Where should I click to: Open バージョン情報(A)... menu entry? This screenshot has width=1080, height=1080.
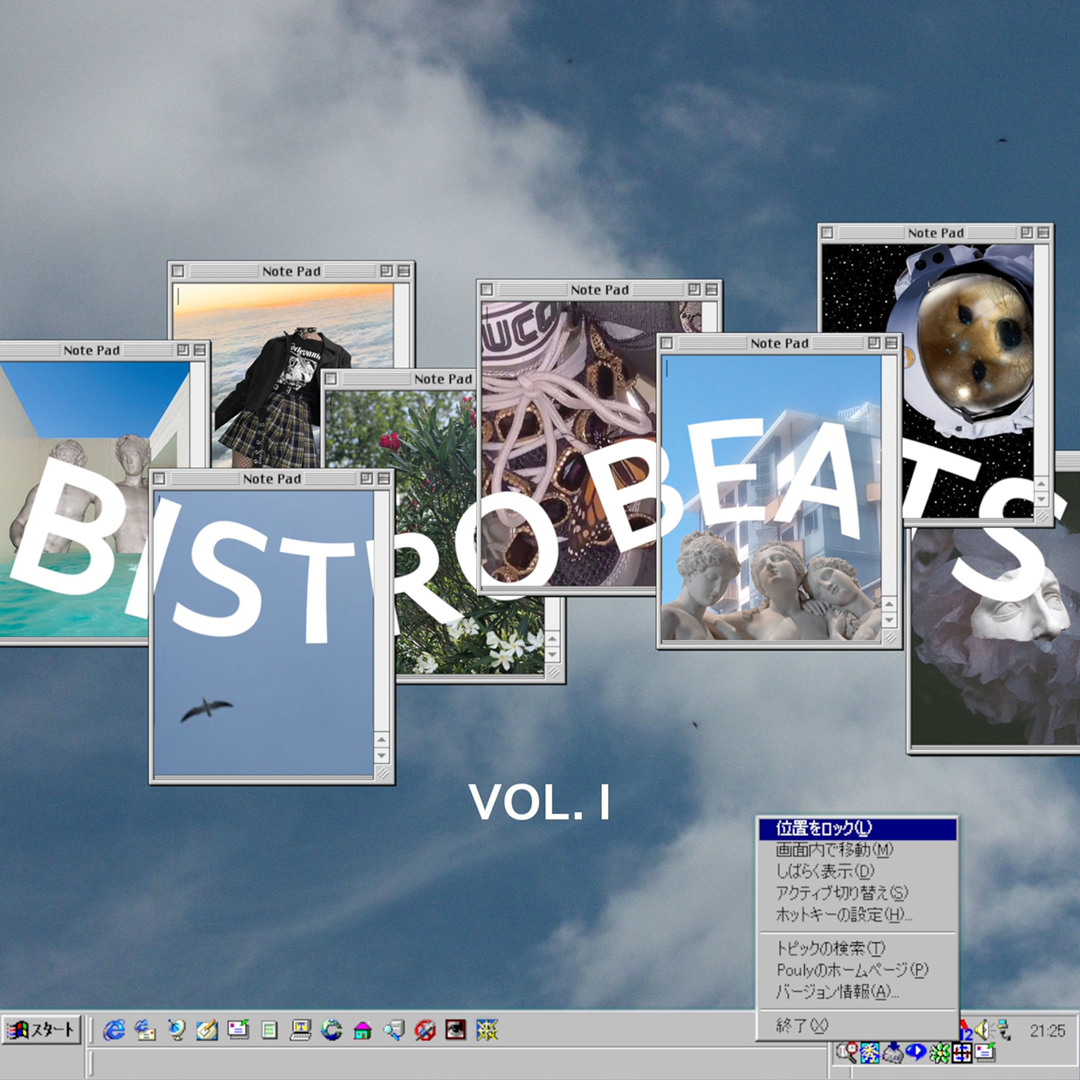[x=857, y=993]
